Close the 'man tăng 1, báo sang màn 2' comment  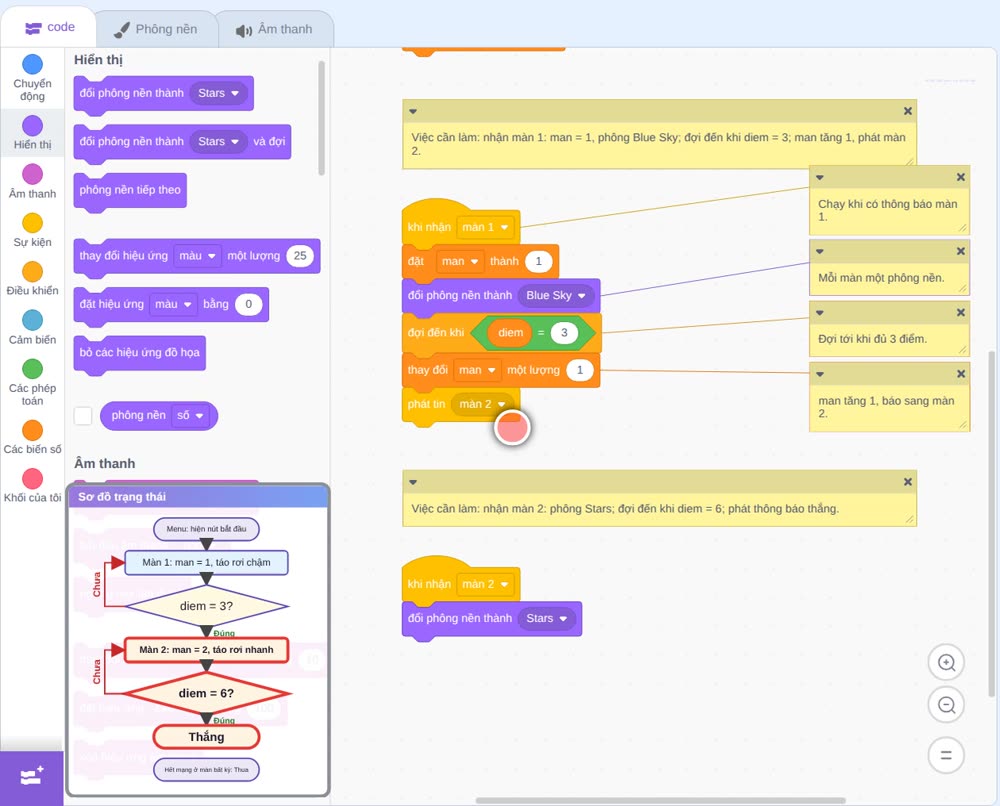(x=960, y=374)
